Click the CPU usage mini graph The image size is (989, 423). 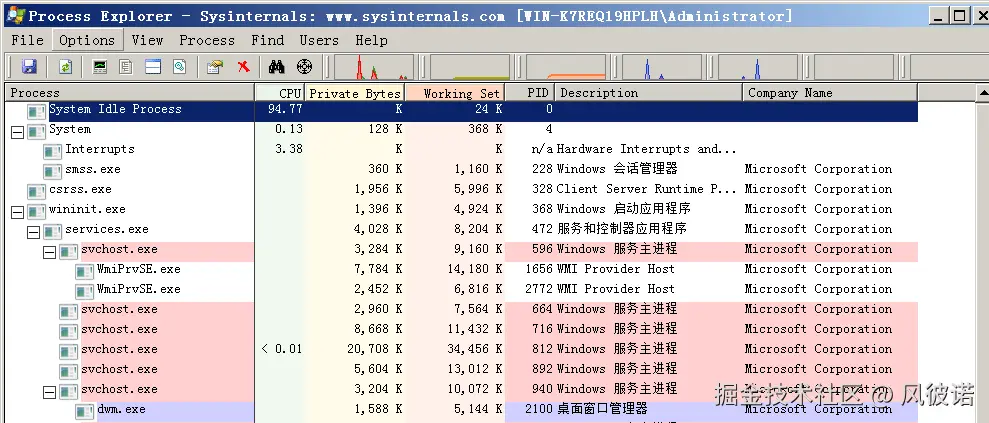pyautogui.click(x=373, y=67)
